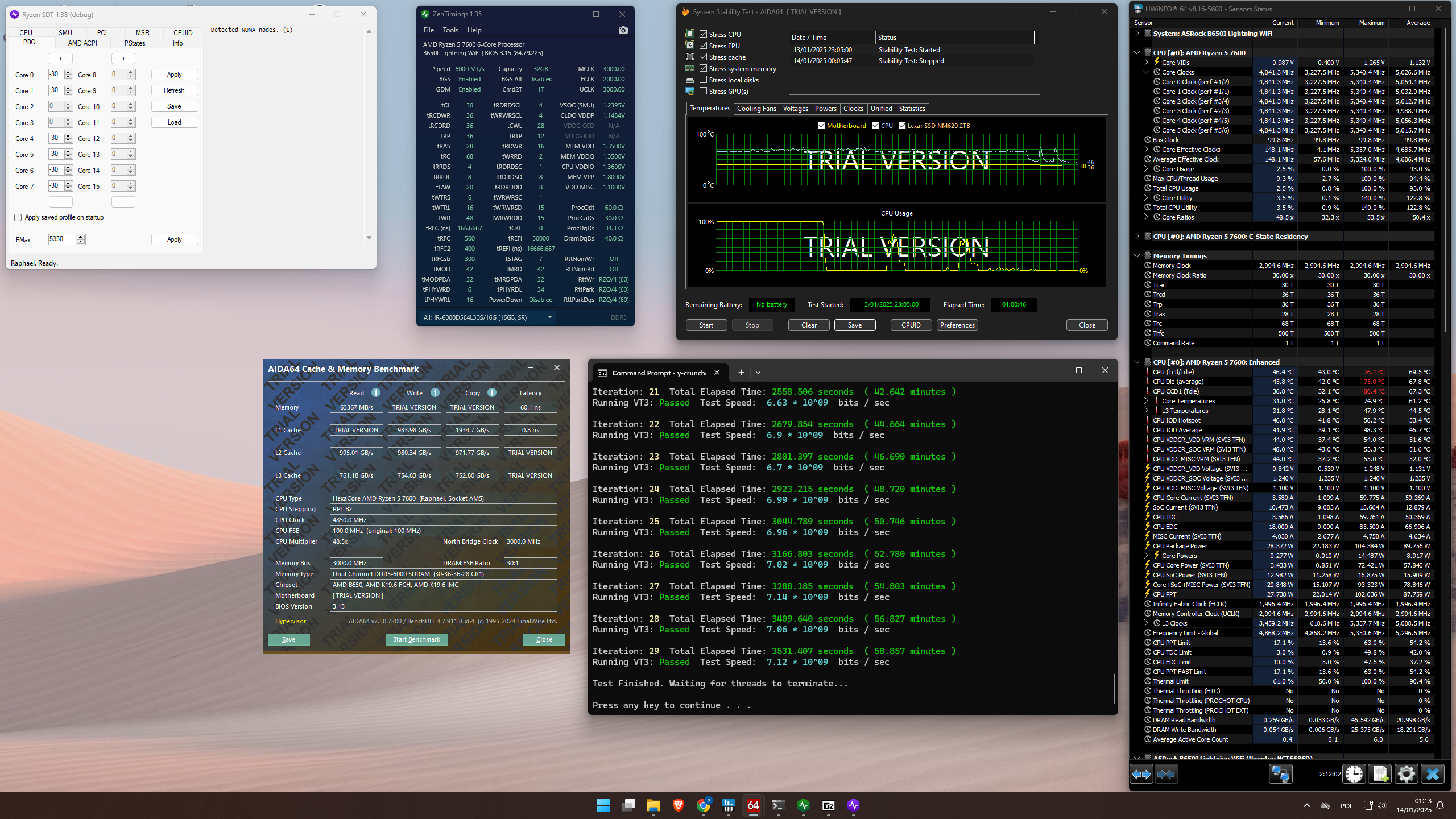Uncheck Stress FPU checkbox
The width and height of the screenshot is (1456, 819).
pyautogui.click(x=704, y=45)
